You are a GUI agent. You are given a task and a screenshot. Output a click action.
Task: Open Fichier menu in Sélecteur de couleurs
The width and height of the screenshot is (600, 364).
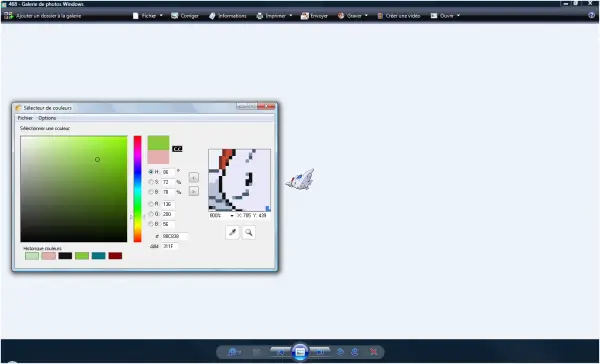coord(25,118)
